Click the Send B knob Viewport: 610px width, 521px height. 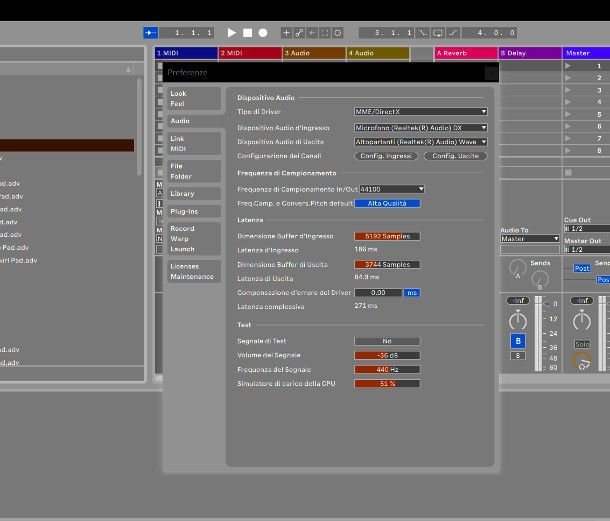[540, 279]
